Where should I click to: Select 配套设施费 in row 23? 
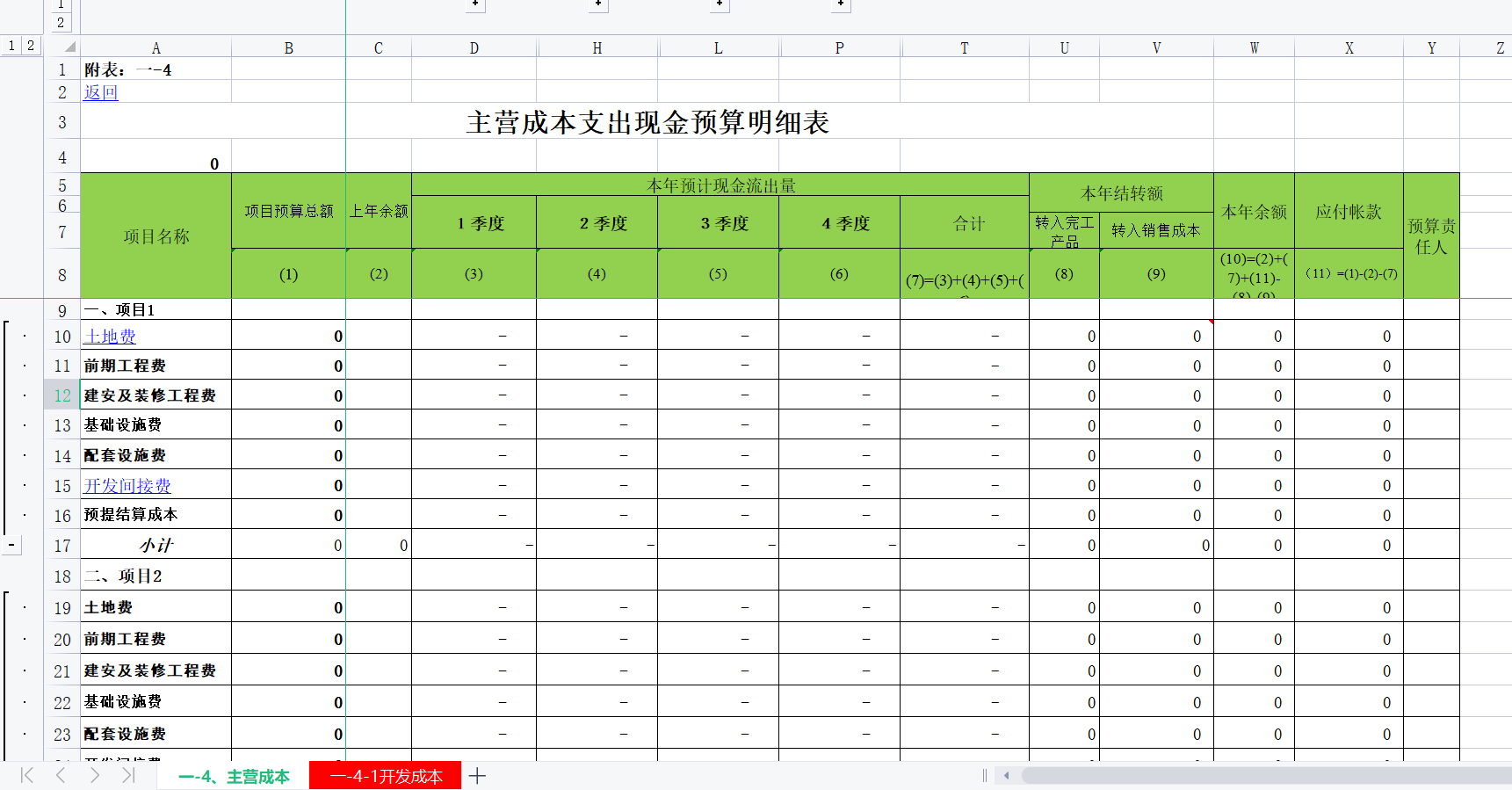point(156,734)
